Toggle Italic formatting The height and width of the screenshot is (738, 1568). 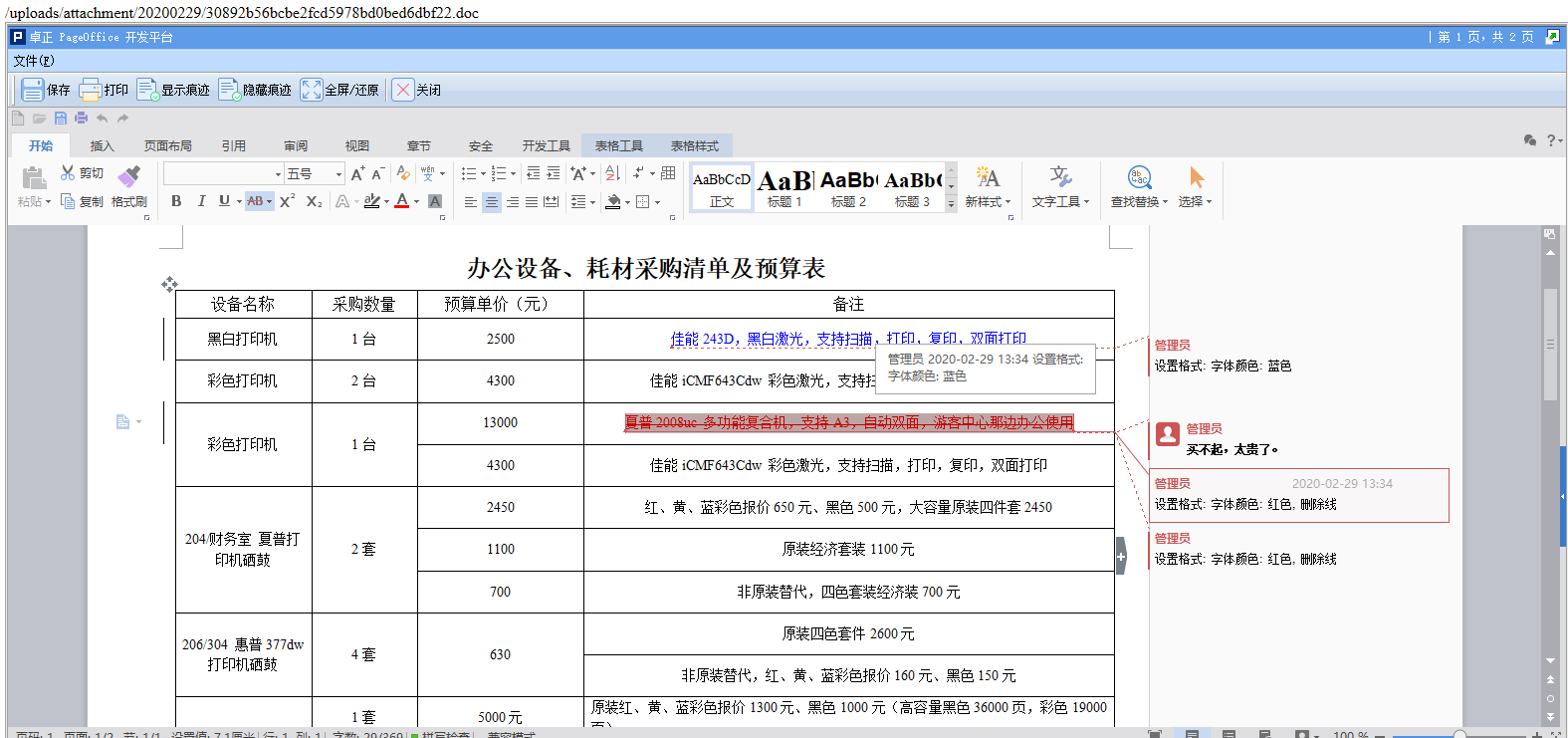pyautogui.click(x=201, y=201)
